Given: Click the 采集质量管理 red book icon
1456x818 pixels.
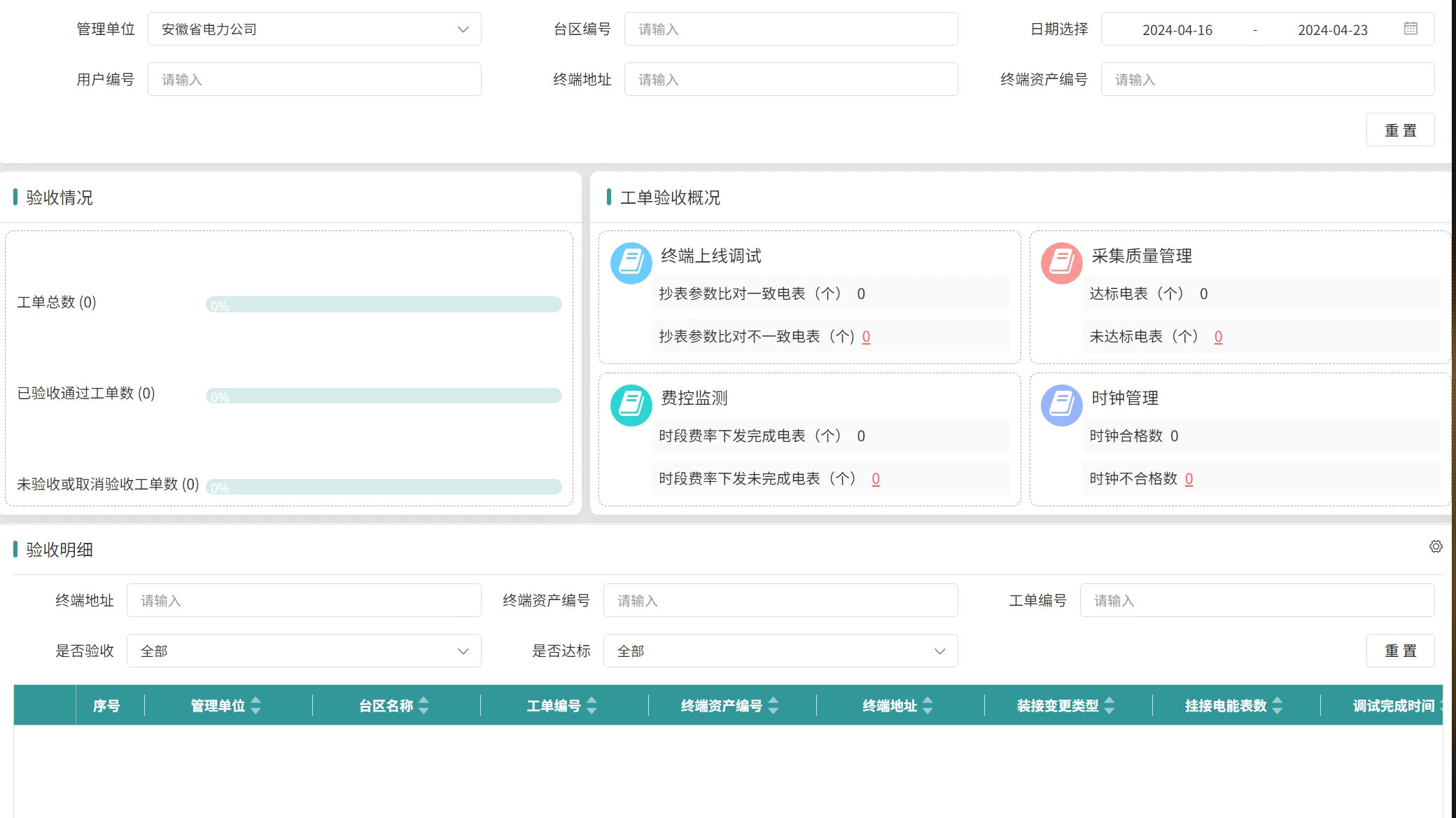Looking at the screenshot, I should click(1062, 263).
